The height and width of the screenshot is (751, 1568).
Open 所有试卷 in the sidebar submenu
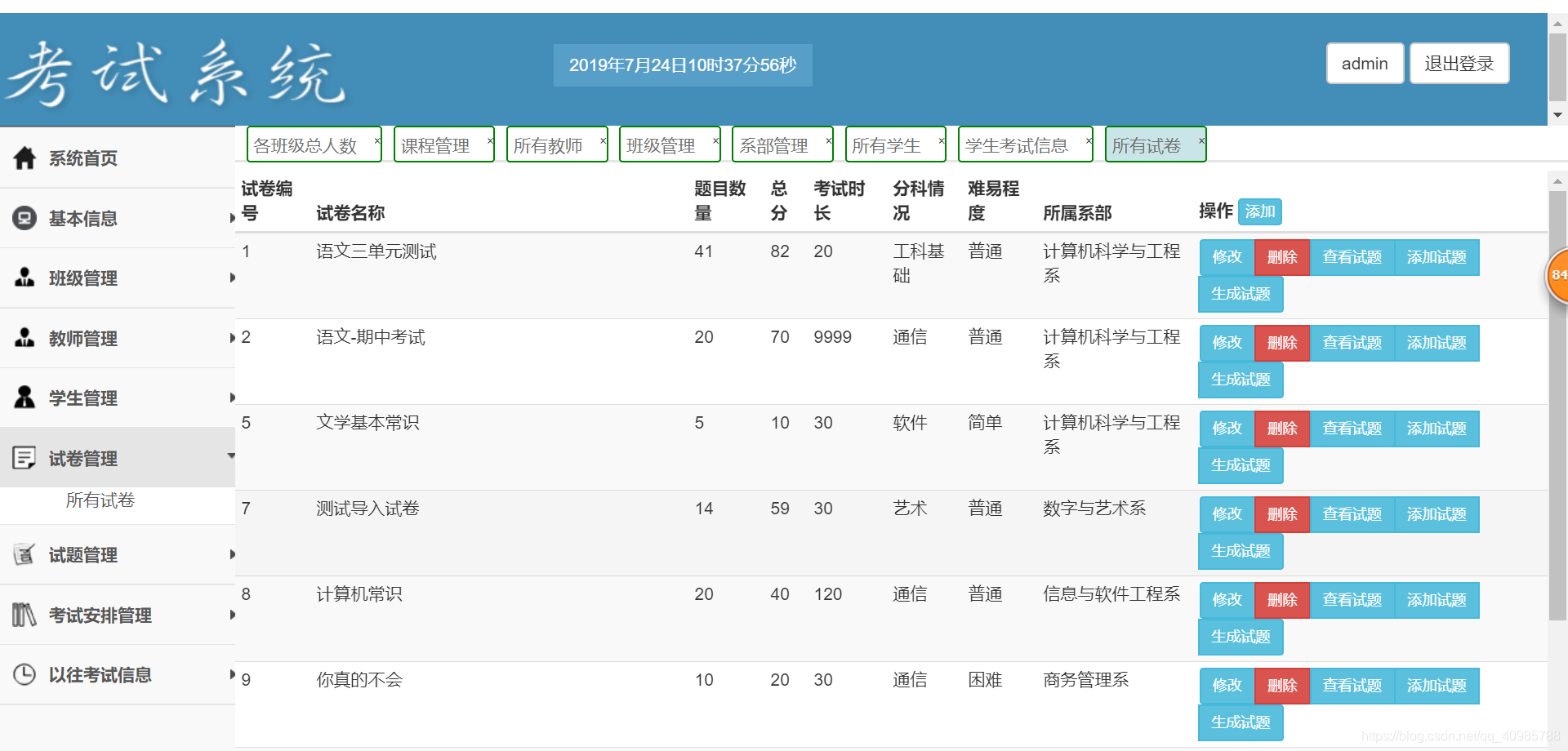[x=100, y=500]
